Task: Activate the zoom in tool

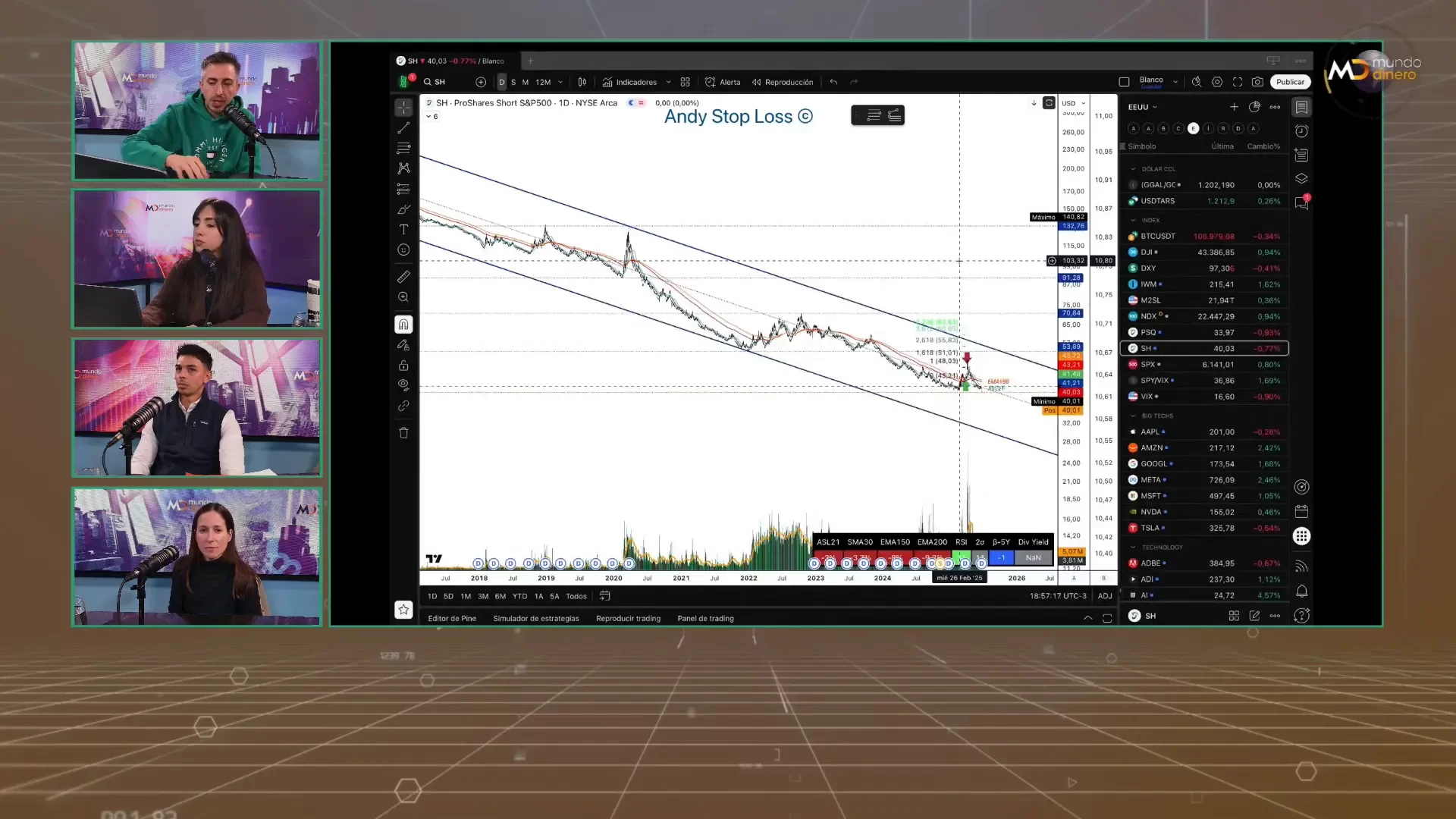Action: (x=403, y=297)
